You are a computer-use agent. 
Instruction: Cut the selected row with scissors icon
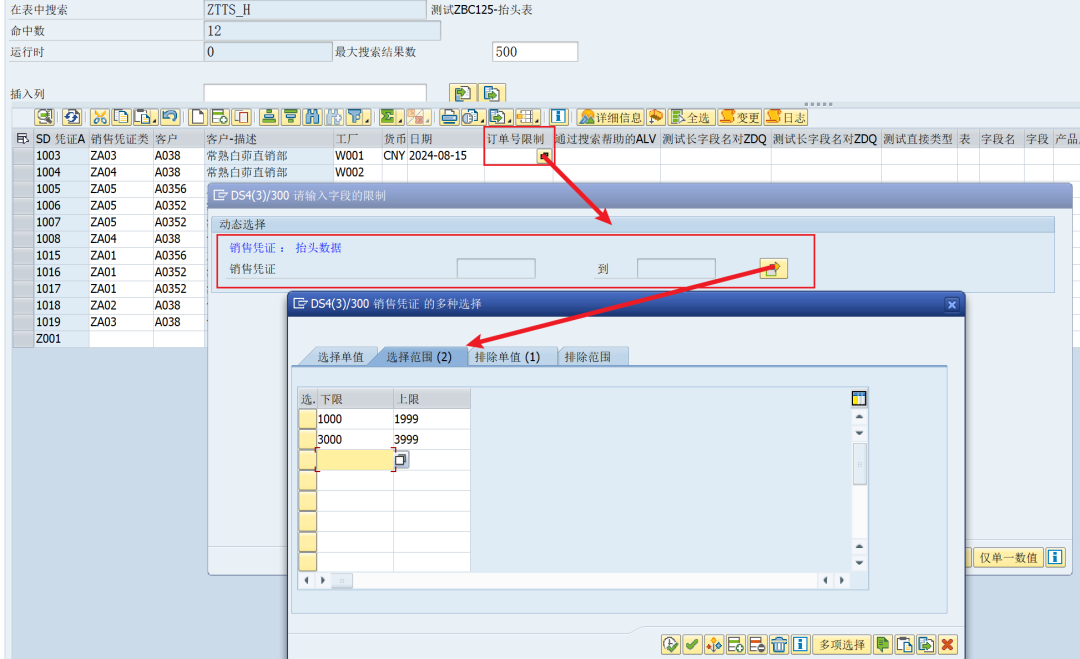coord(100,117)
